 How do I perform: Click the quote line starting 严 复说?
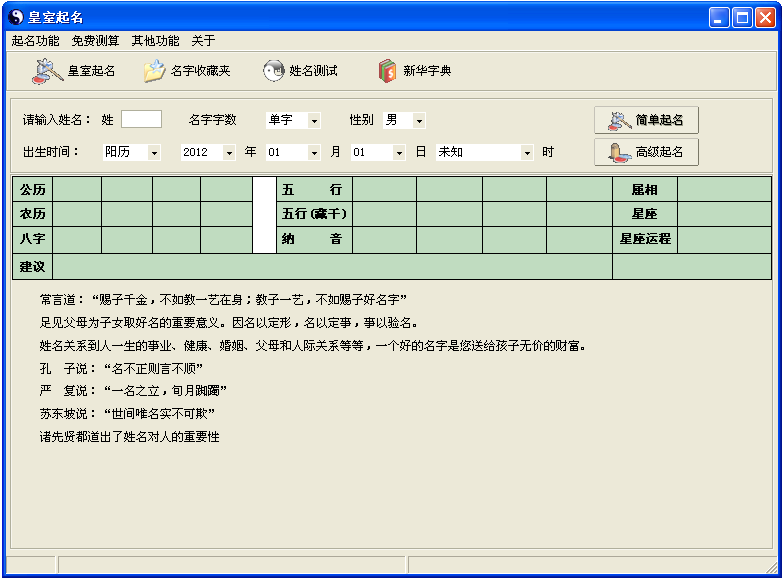[133, 390]
